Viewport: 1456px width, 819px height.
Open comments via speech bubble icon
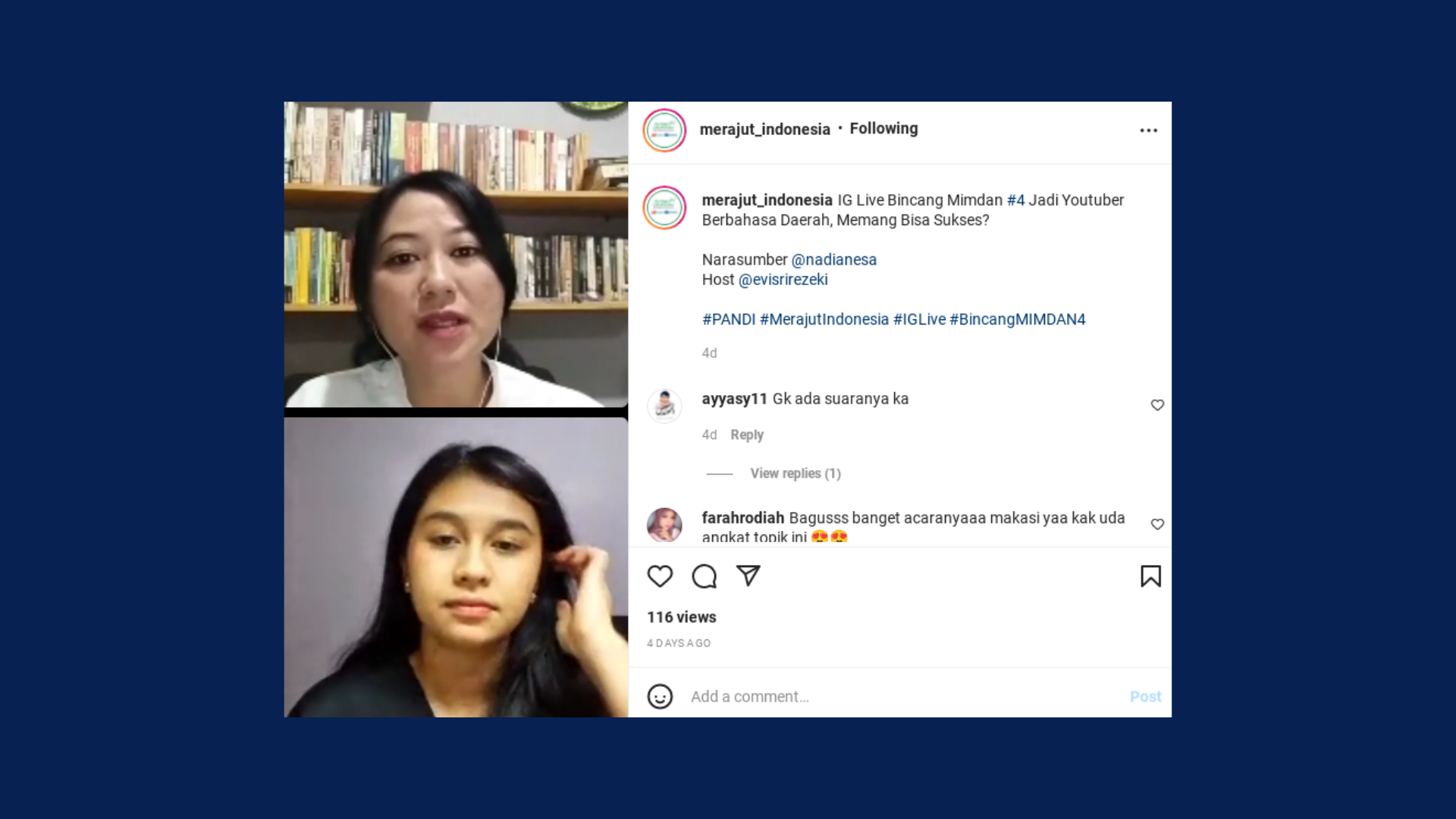(x=704, y=576)
